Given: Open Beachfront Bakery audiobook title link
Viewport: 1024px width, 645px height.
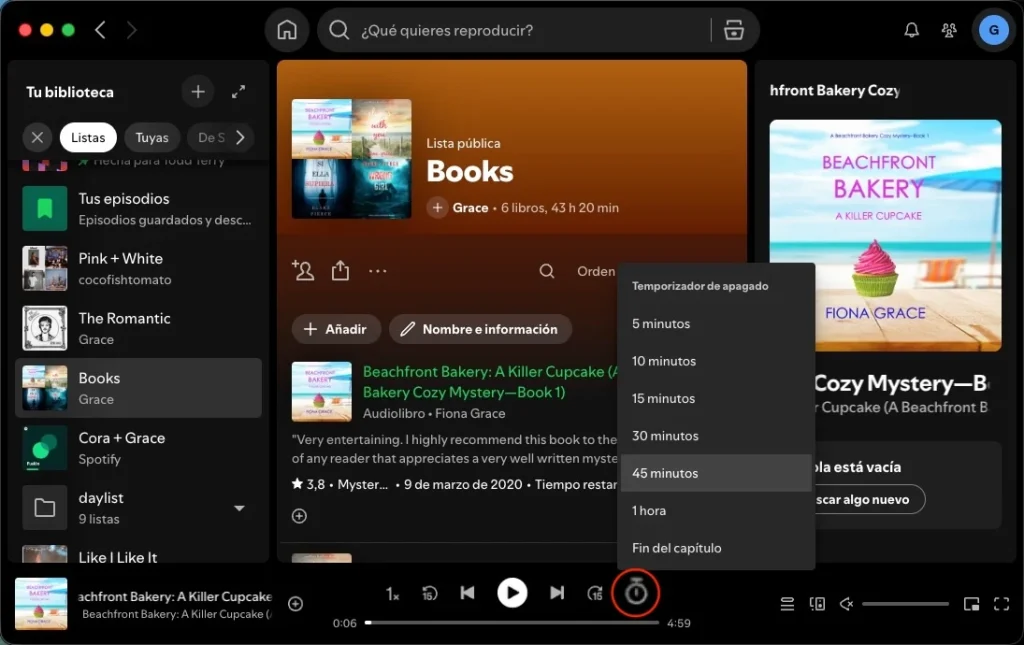Looking at the screenshot, I should point(490,382).
